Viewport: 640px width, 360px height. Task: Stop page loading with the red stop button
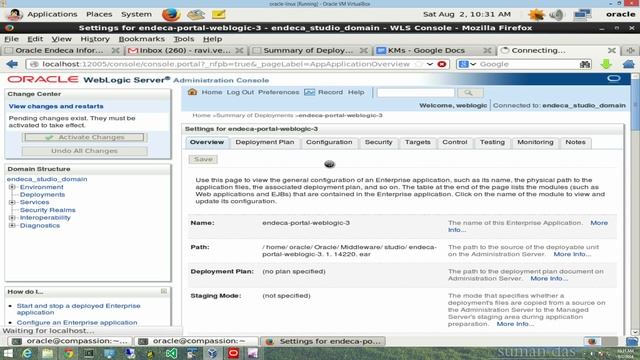[x=442, y=64]
